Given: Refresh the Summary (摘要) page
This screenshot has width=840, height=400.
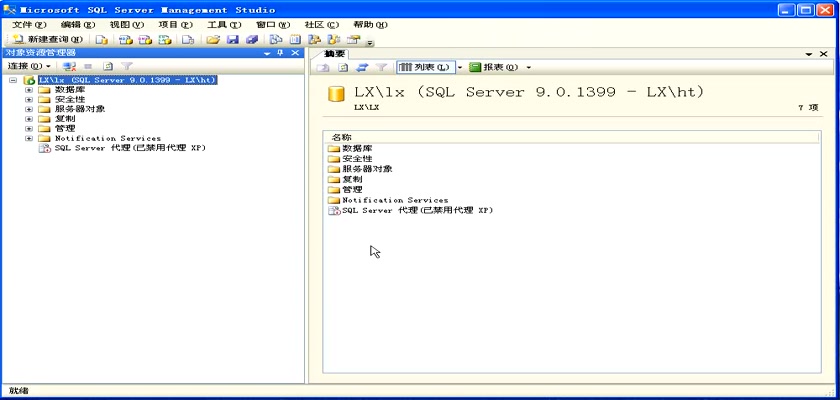Looking at the screenshot, I should [343, 67].
